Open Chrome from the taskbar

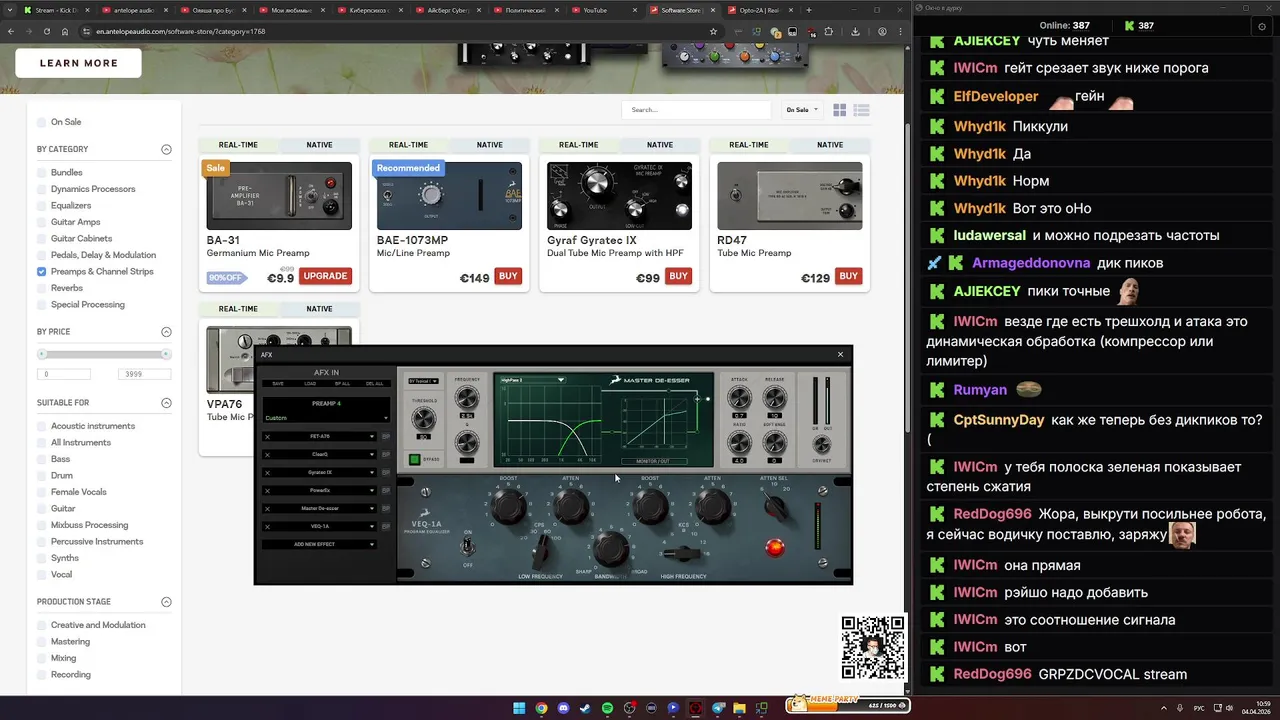click(541, 708)
